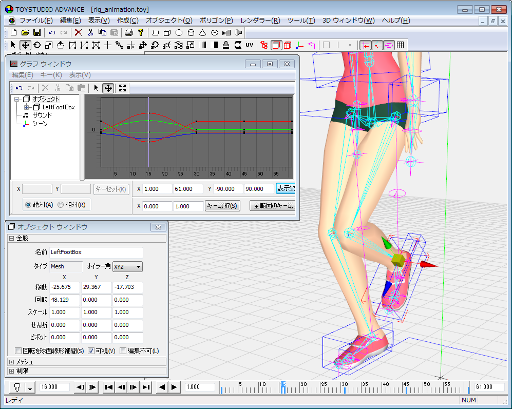Click the play forward button on timeline bar
The image size is (512, 409).
point(174,387)
